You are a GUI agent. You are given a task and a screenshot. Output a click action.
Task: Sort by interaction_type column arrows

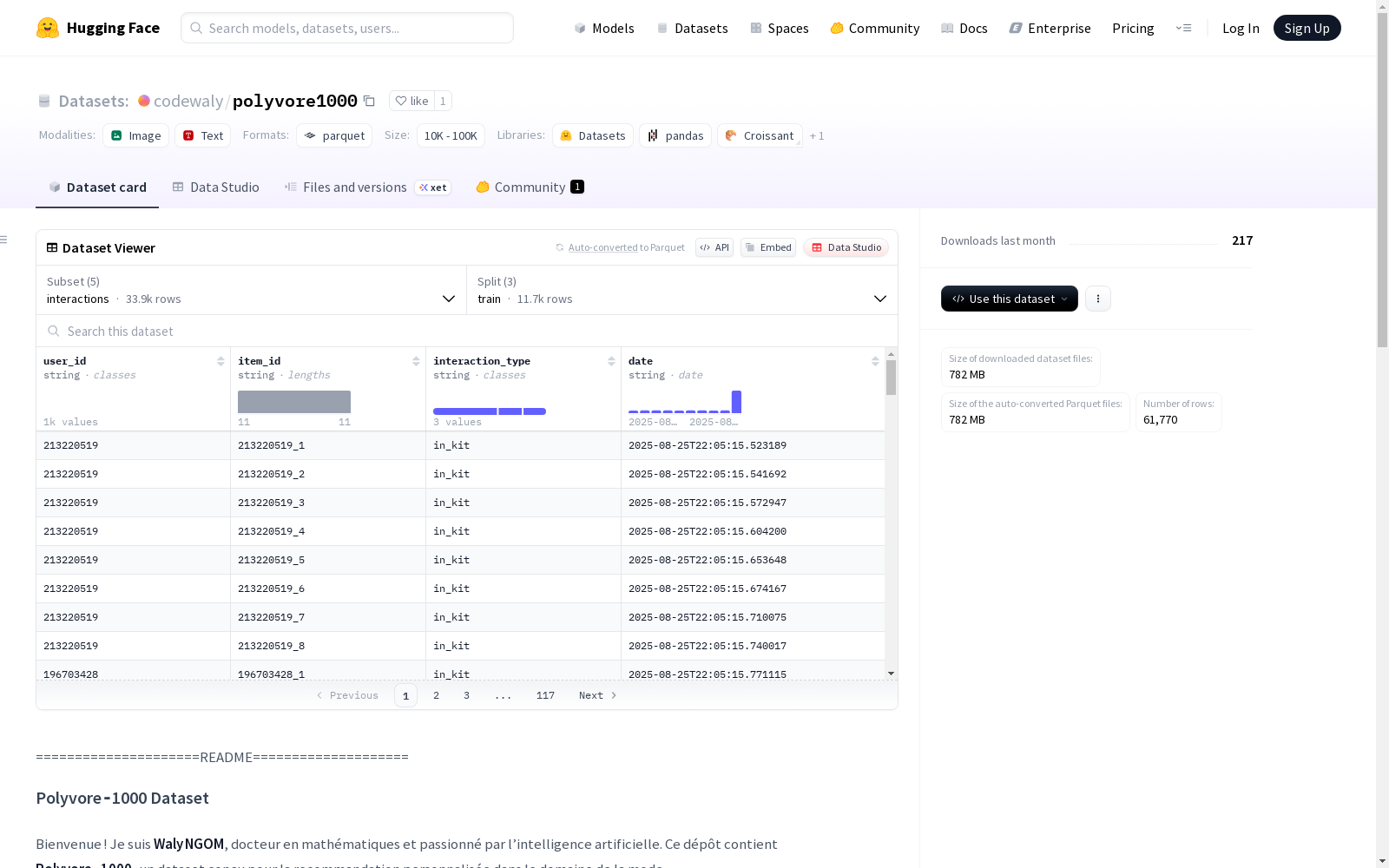[611, 361]
